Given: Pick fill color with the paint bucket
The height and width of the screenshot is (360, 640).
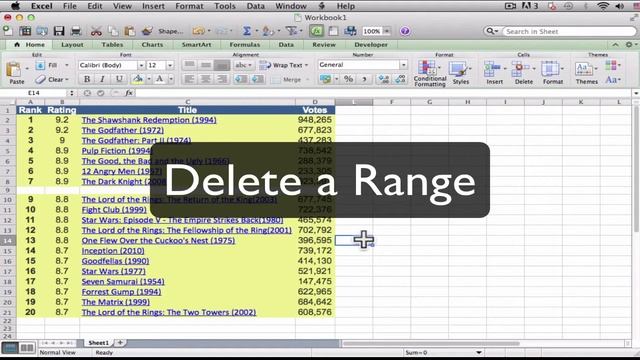Looking at the screenshot, I should point(138,79).
